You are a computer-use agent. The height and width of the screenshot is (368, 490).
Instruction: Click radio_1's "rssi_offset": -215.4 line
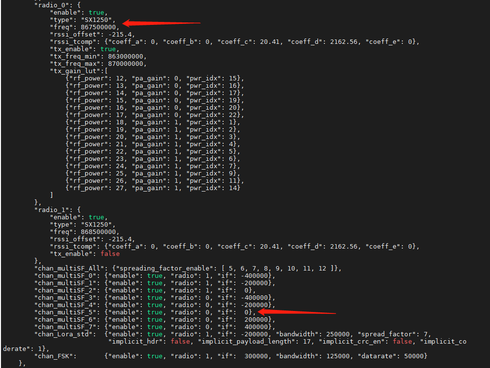92,239
